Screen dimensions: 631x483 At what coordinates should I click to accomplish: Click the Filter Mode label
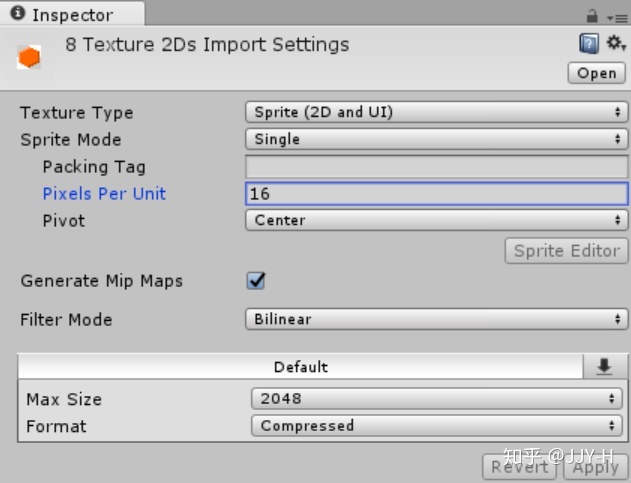(x=66, y=320)
